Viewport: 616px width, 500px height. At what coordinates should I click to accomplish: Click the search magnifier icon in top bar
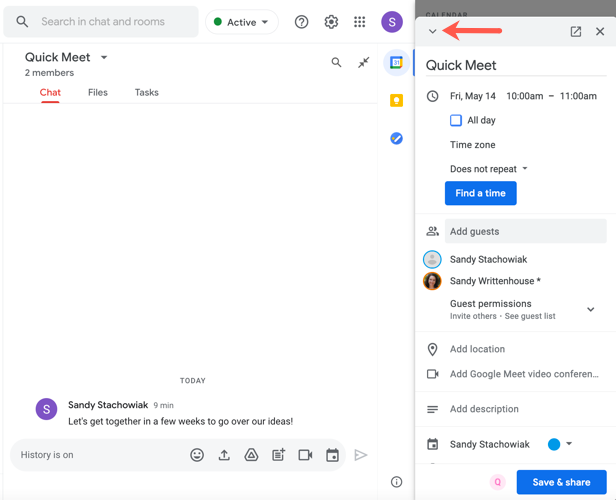coord(22,22)
